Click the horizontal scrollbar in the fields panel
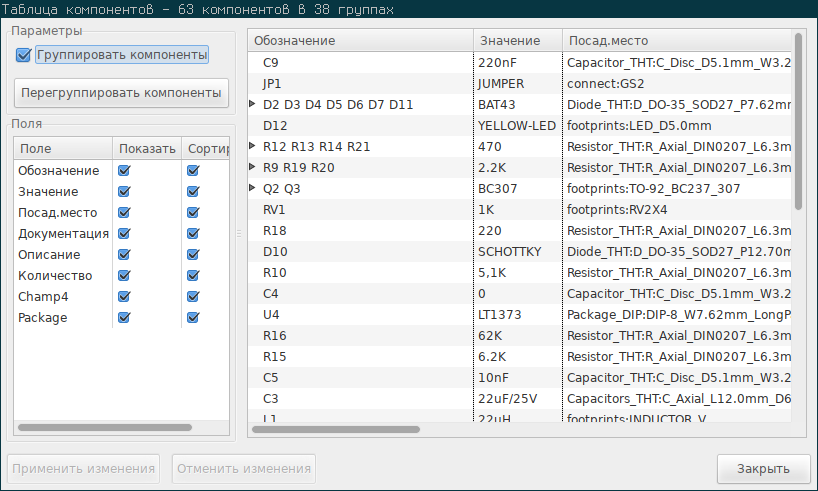818x491 pixels. click(105, 427)
